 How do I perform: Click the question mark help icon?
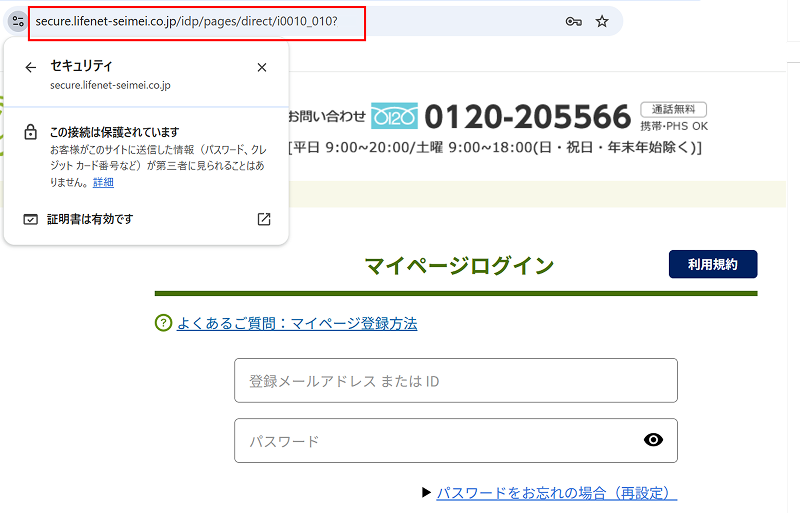click(163, 323)
